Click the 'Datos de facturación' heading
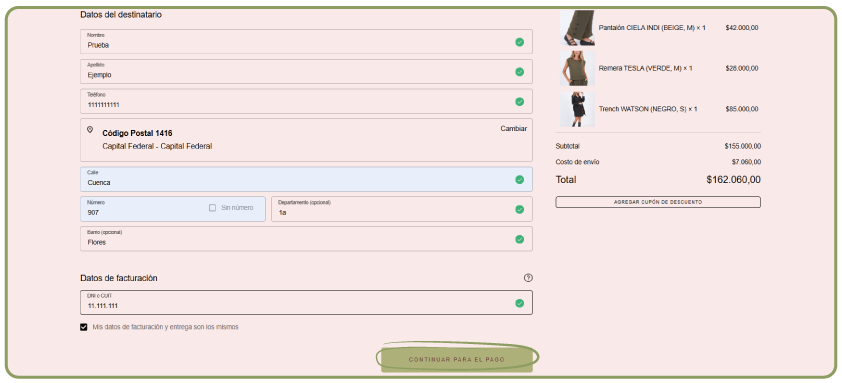The height and width of the screenshot is (383, 842). click(x=119, y=278)
